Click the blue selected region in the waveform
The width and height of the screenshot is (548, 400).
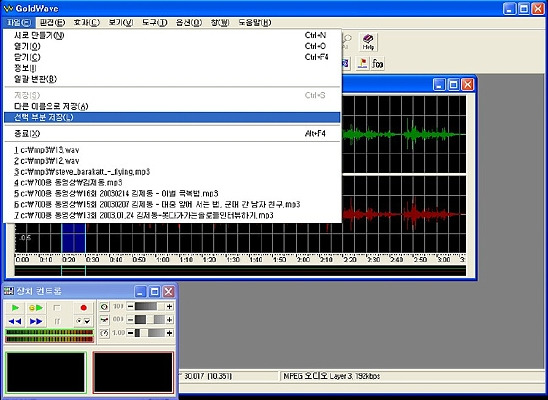point(74,238)
